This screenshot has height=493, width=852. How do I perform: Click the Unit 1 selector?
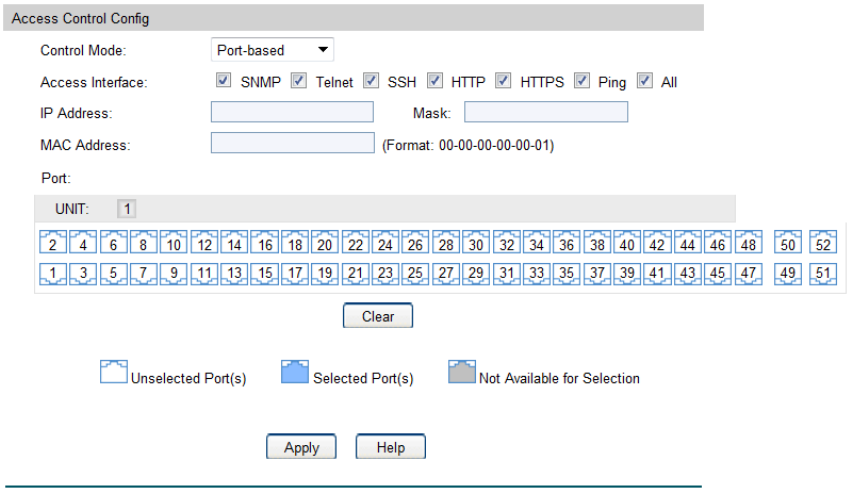(127, 209)
